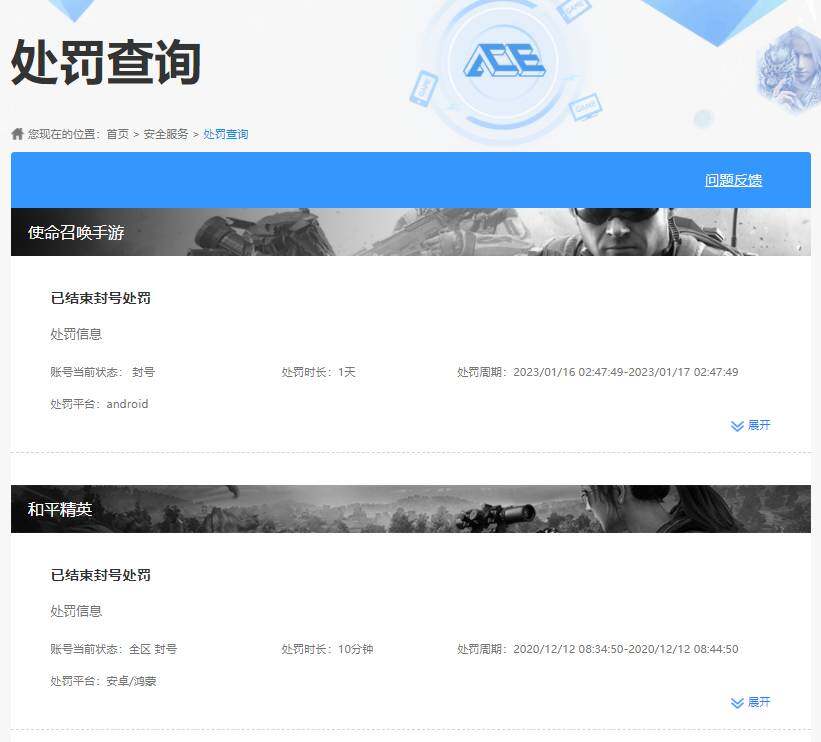Expand 和平精英 penalty details
This screenshot has height=742, width=821.
pos(751,702)
